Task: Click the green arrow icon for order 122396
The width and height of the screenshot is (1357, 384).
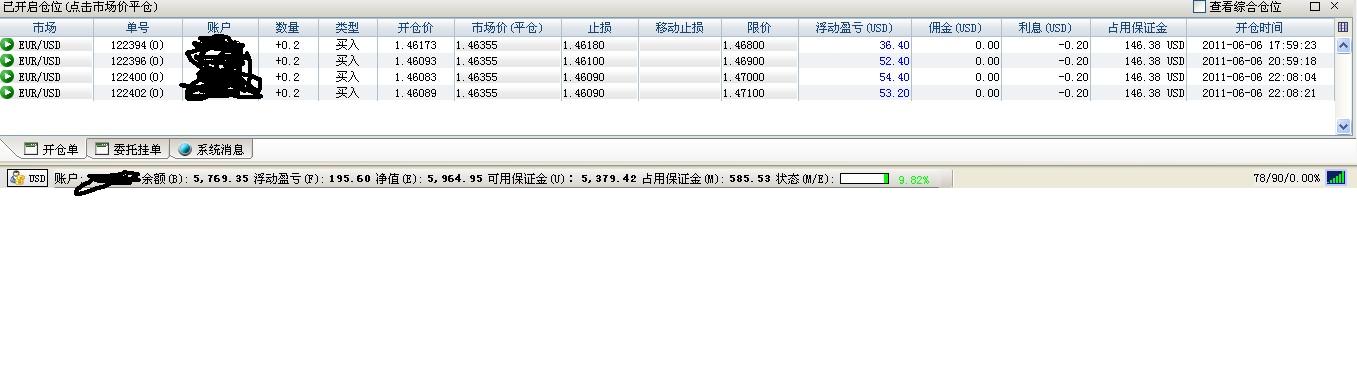Action: [x=8, y=61]
